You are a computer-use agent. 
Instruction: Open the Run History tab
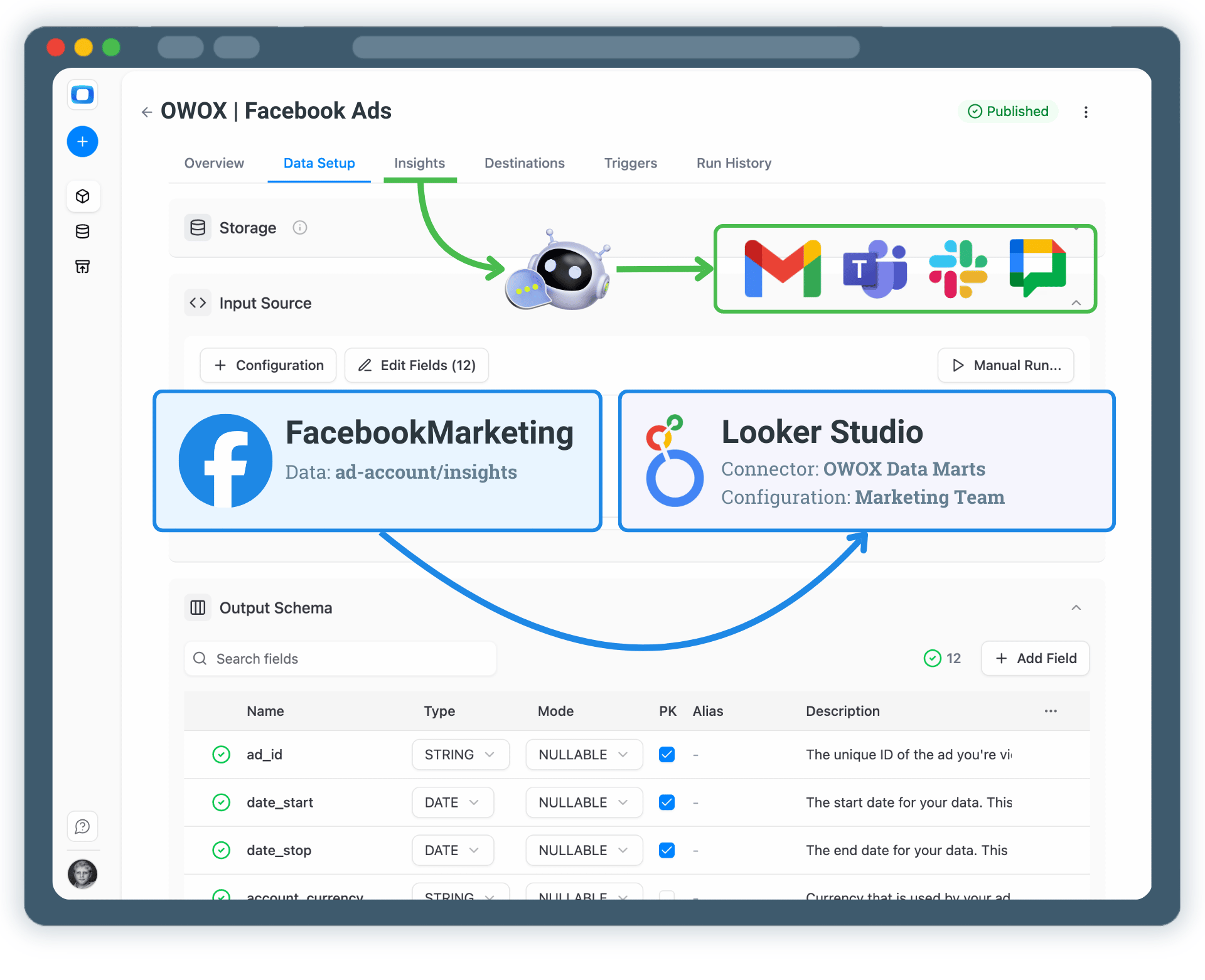point(733,163)
